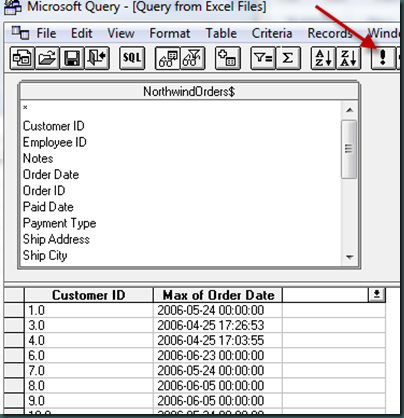Screen dimensions: 404x418
Task: Click the Return Data door icon
Action: click(97, 58)
